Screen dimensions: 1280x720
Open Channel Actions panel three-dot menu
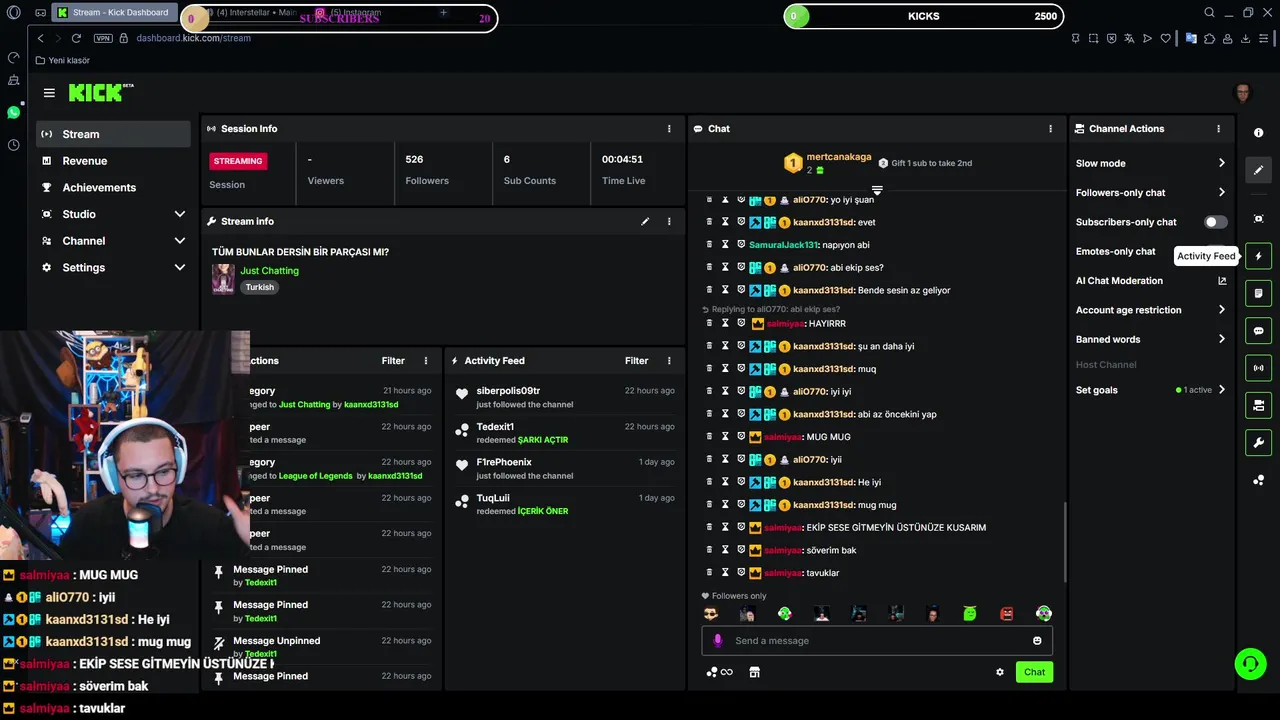point(1218,129)
